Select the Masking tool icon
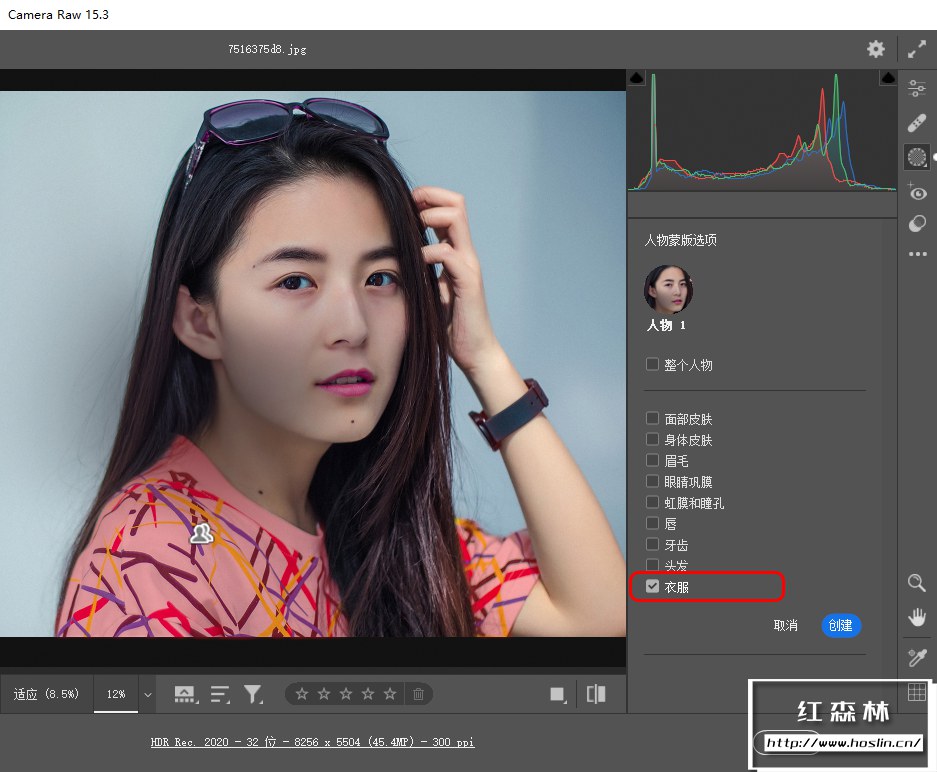 click(916, 157)
